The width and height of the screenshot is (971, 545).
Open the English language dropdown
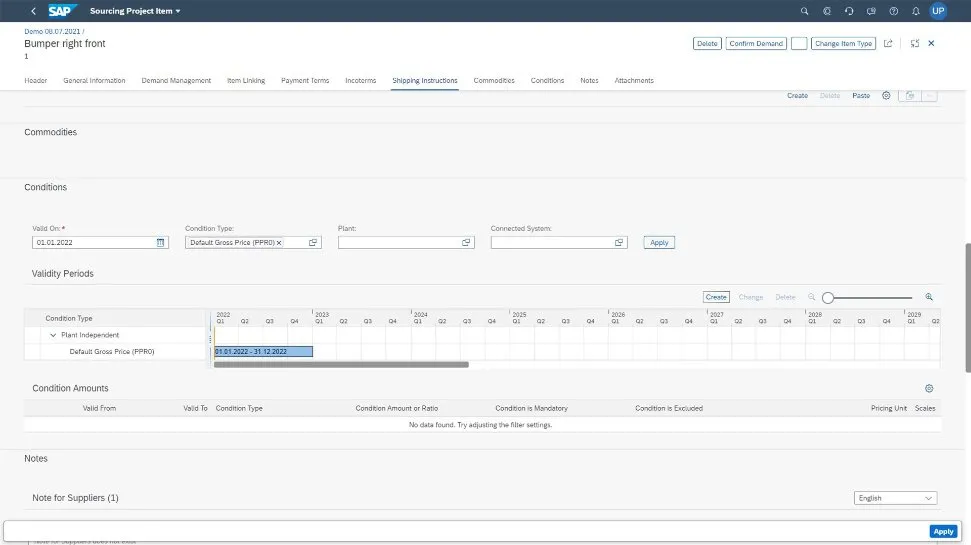(896, 498)
